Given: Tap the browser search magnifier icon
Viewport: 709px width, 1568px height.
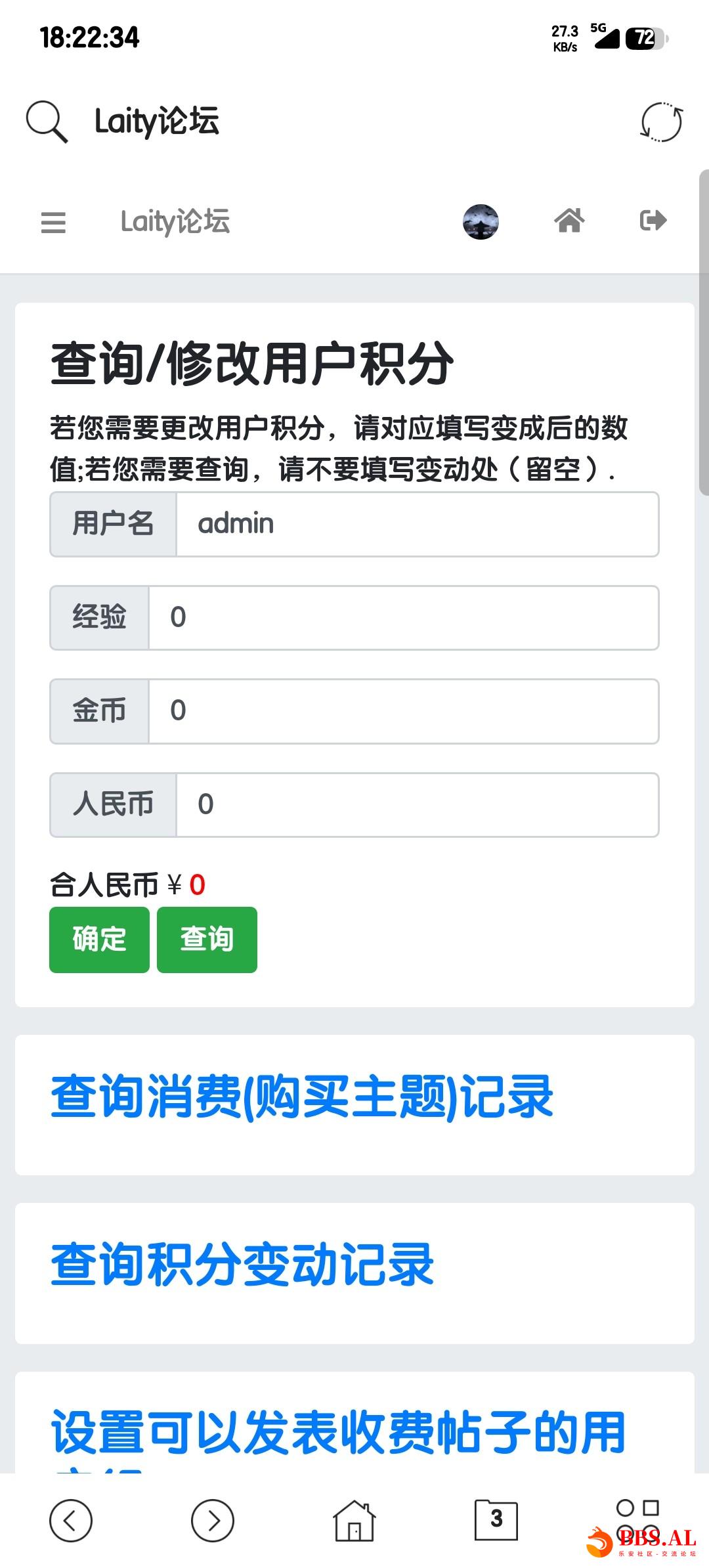Looking at the screenshot, I should 47,121.
